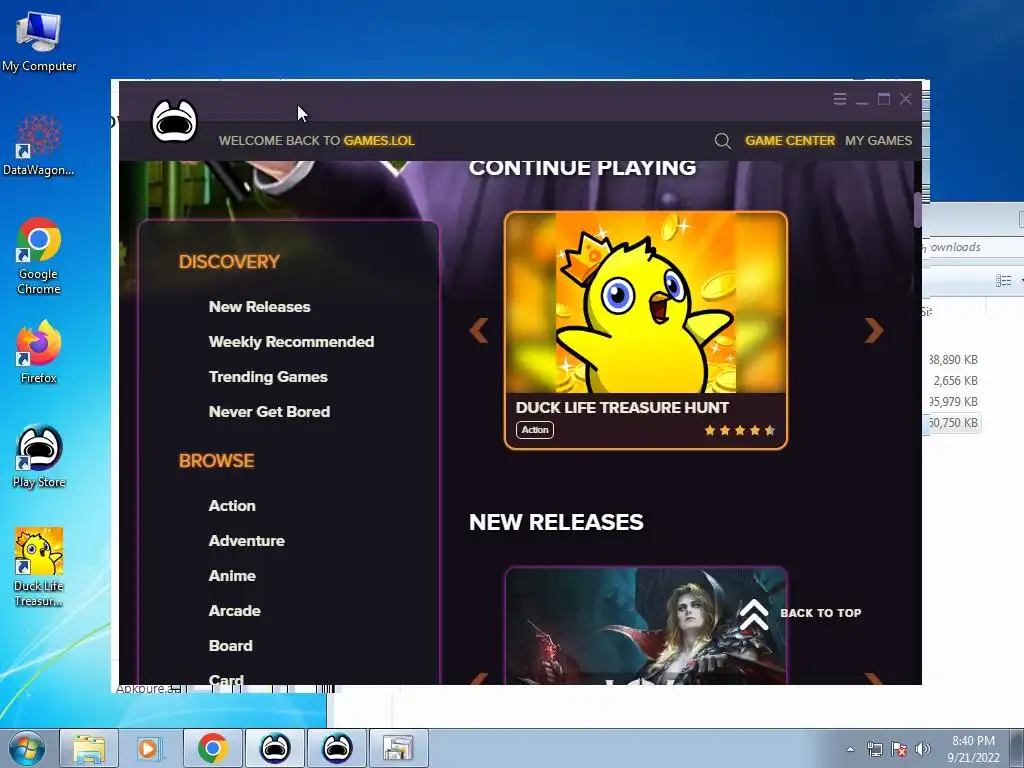Image resolution: width=1024 pixels, height=768 pixels.
Task: Click second Games.lol taskbar icon
Action: coord(337,748)
